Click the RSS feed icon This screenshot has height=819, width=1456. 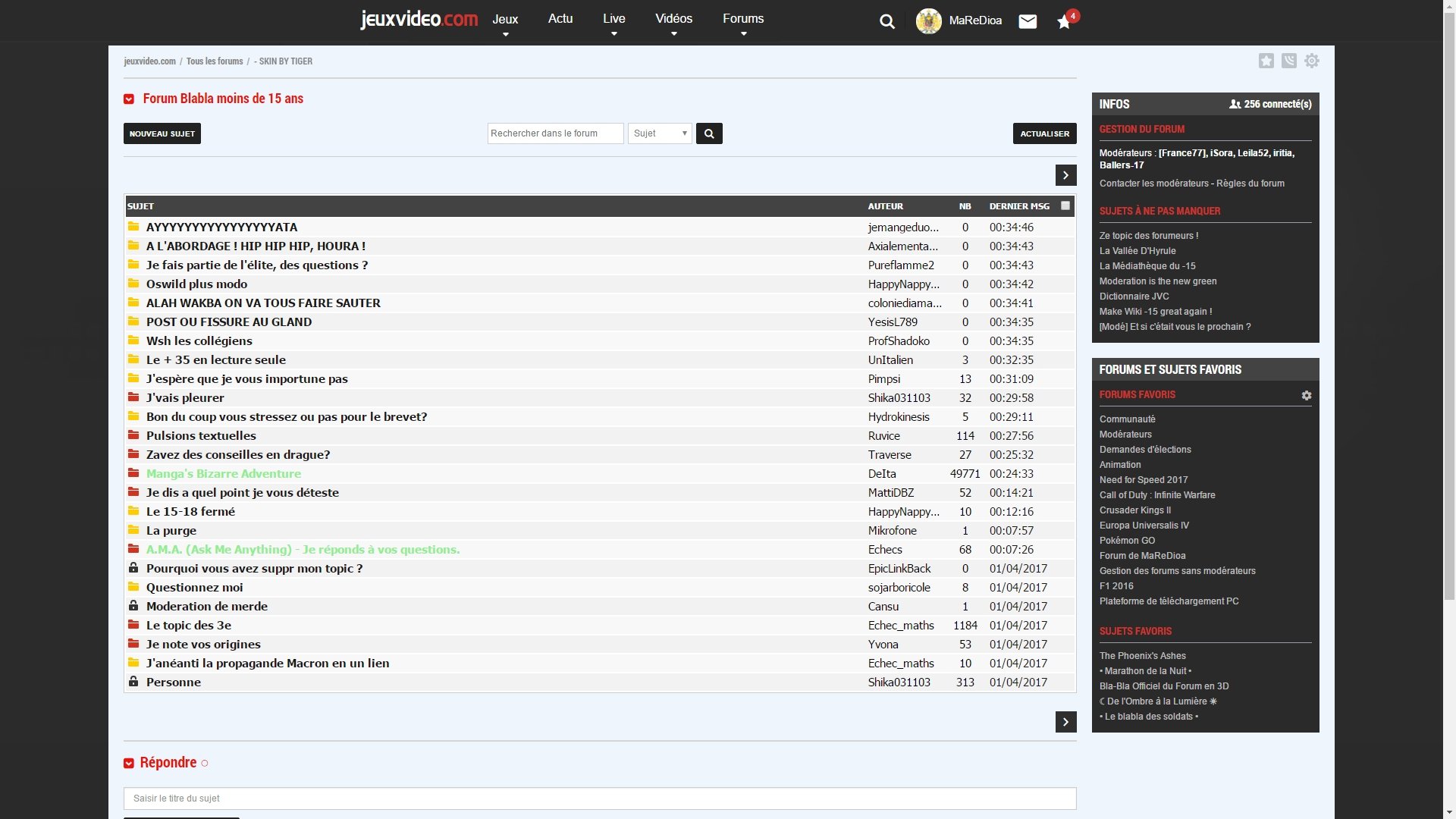[1289, 61]
